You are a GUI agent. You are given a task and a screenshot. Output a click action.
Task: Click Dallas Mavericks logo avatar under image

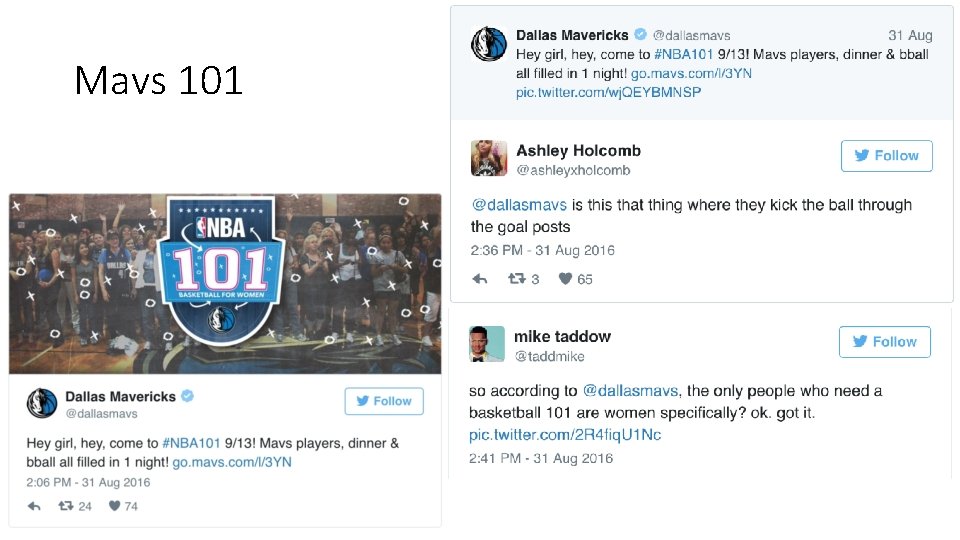pyautogui.click(x=42, y=403)
